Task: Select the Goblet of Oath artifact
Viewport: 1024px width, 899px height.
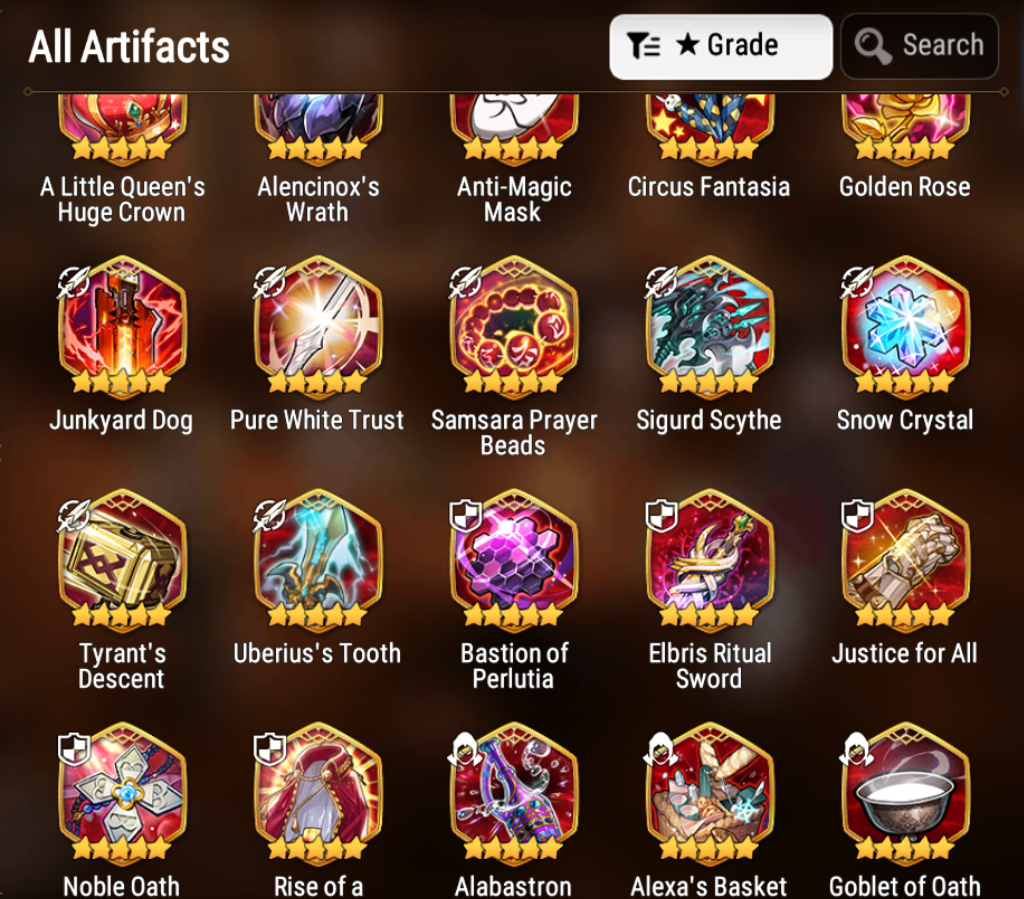Action: coord(906,793)
